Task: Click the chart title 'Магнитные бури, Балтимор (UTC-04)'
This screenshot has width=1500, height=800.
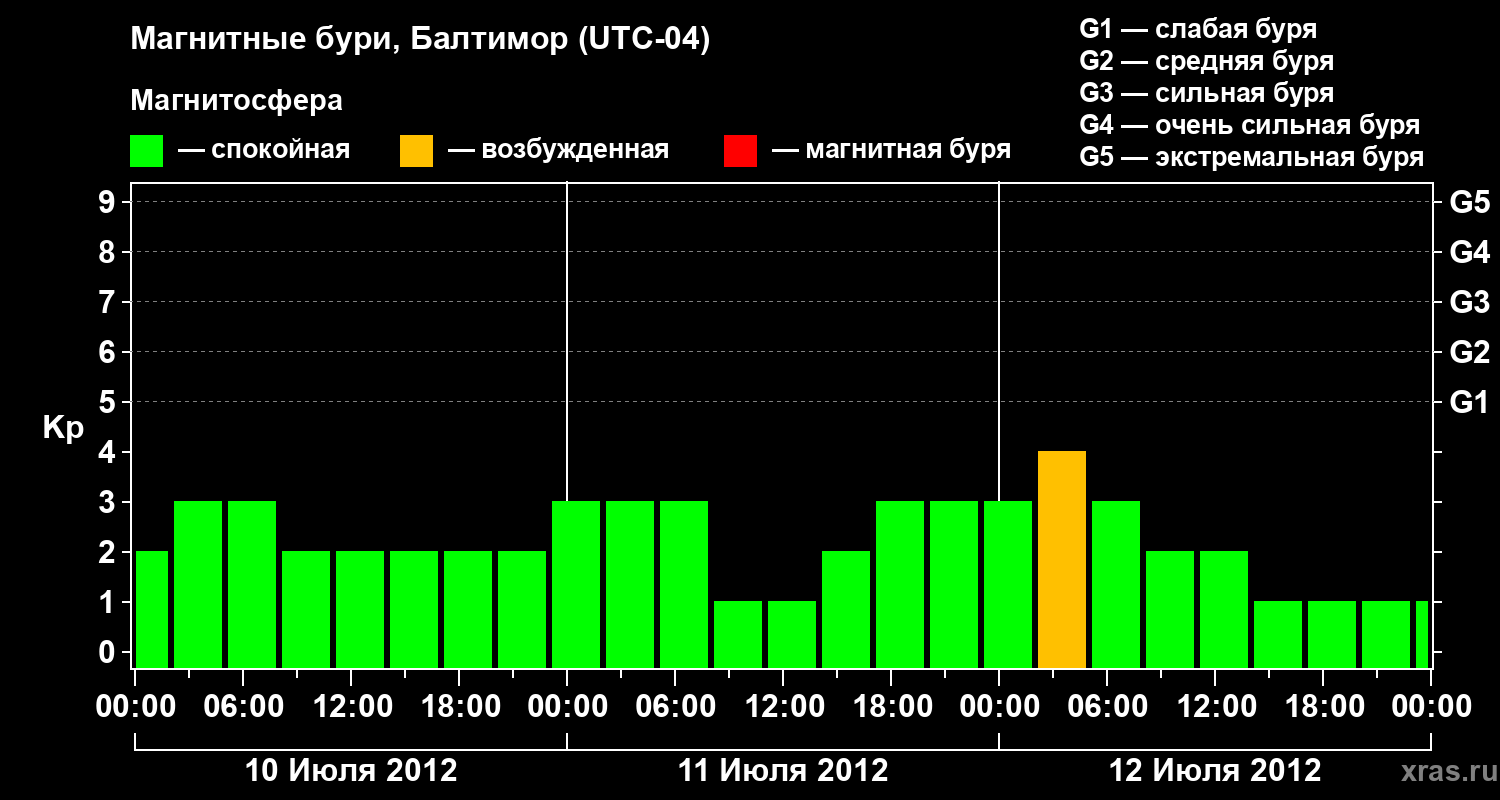Action: tap(420, 40)
